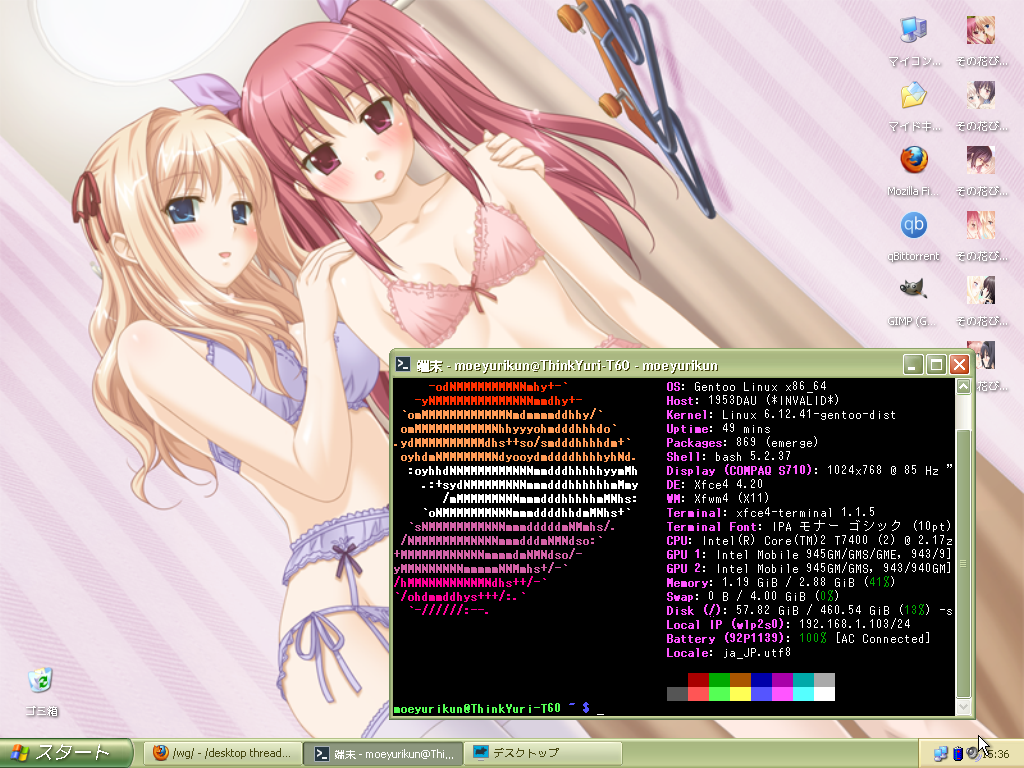Click the battery tray icon
Screen dimensions: 1024x768
(957, 754)
